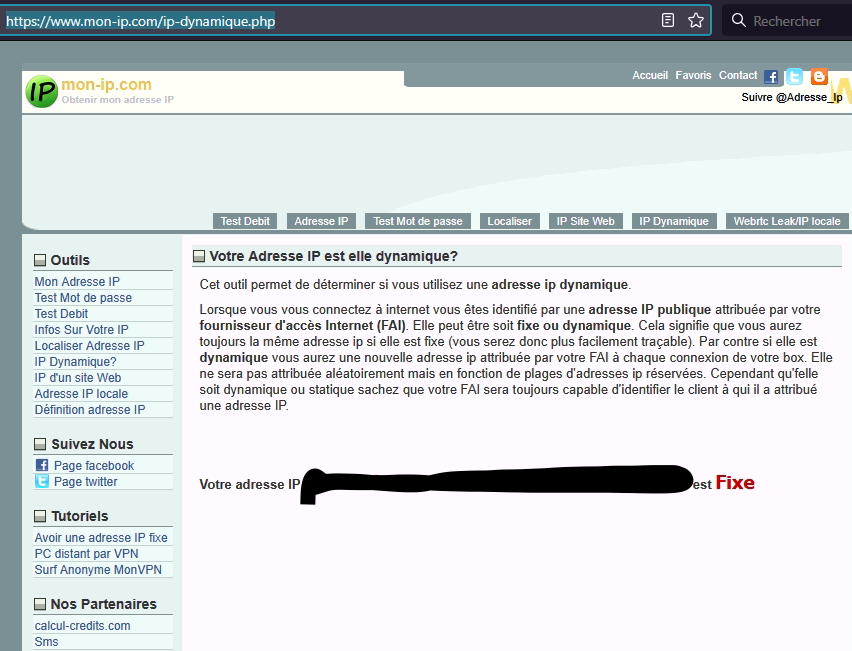Image resolution: width=852 pixels, height=651 pixels.
Task: Click the search magnifier icon
Action: tap(738, 20)
